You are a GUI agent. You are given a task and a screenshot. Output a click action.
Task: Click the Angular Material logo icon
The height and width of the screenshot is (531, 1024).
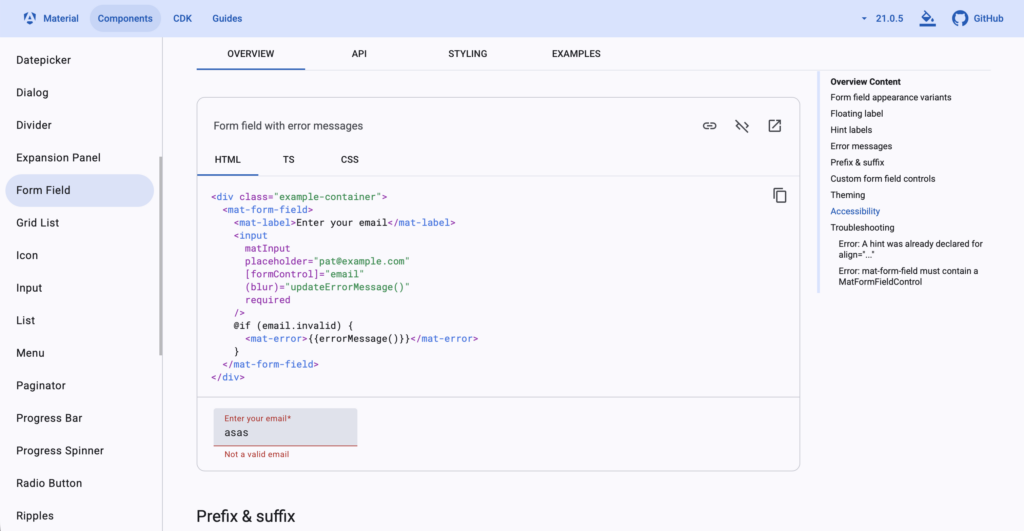click(29, 18)
